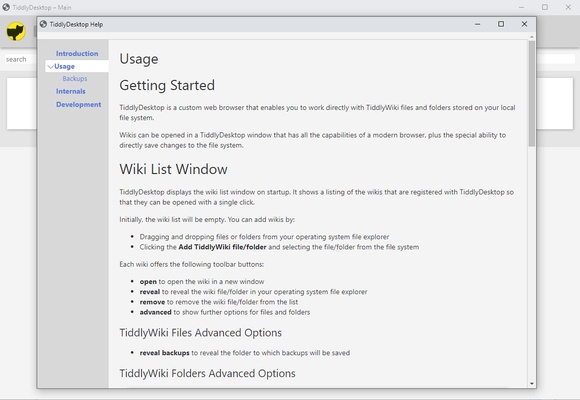Open the Backups sub-page
This screenshot has height=400, width=580.
pos(75,78)
